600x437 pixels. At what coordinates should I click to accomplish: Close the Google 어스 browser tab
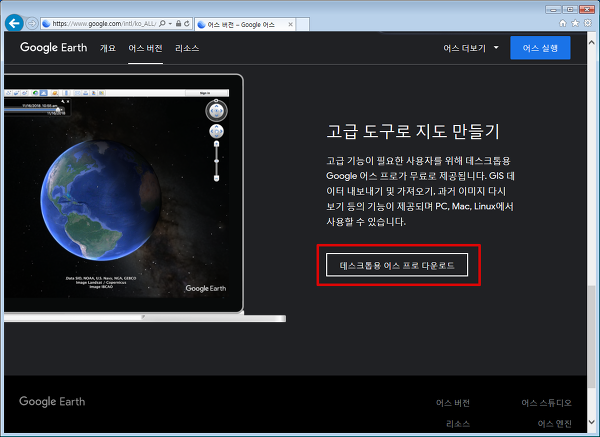coord(290,24)
